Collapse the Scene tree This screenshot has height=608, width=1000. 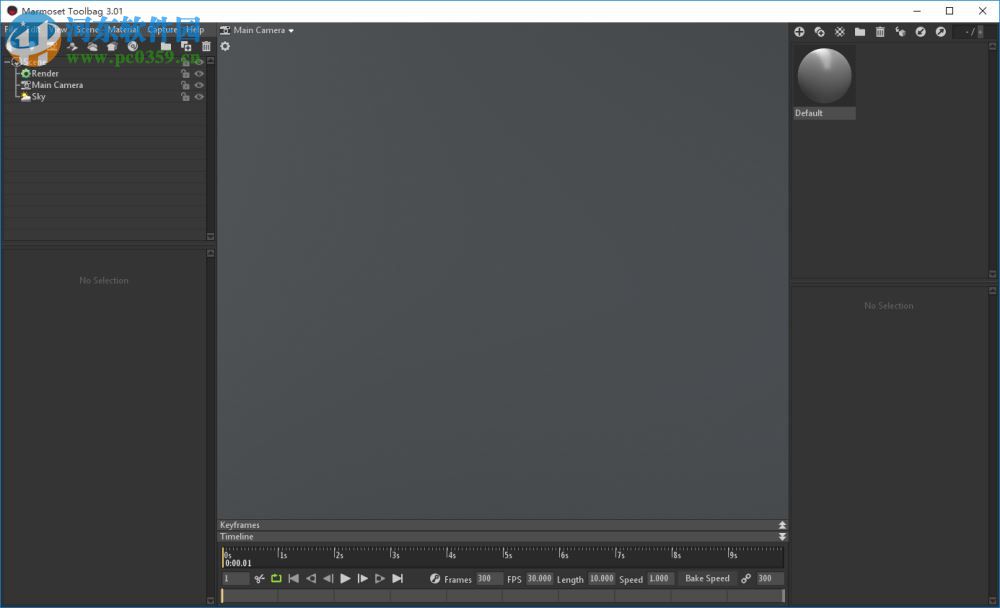click(7, 61)
